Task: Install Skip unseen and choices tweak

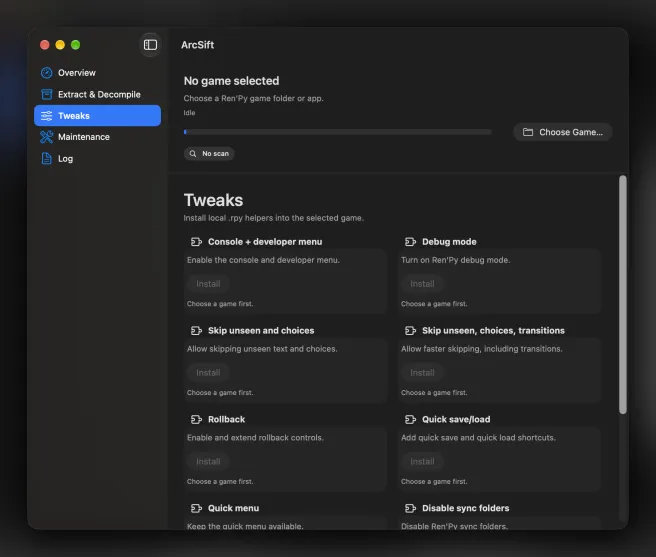Action: coord(208,372)
